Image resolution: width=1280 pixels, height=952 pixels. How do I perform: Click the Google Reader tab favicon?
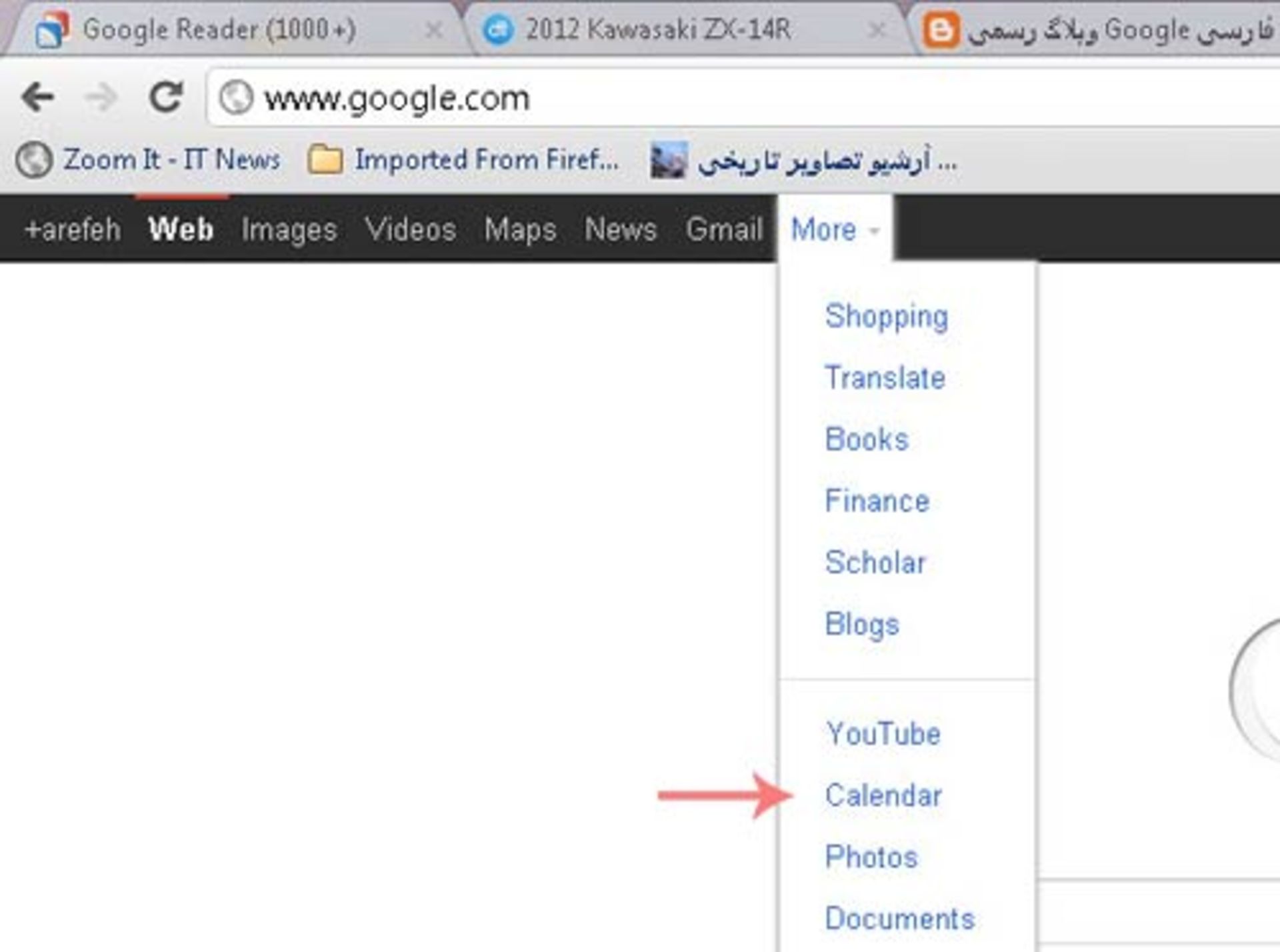click(x=52, y=30)
